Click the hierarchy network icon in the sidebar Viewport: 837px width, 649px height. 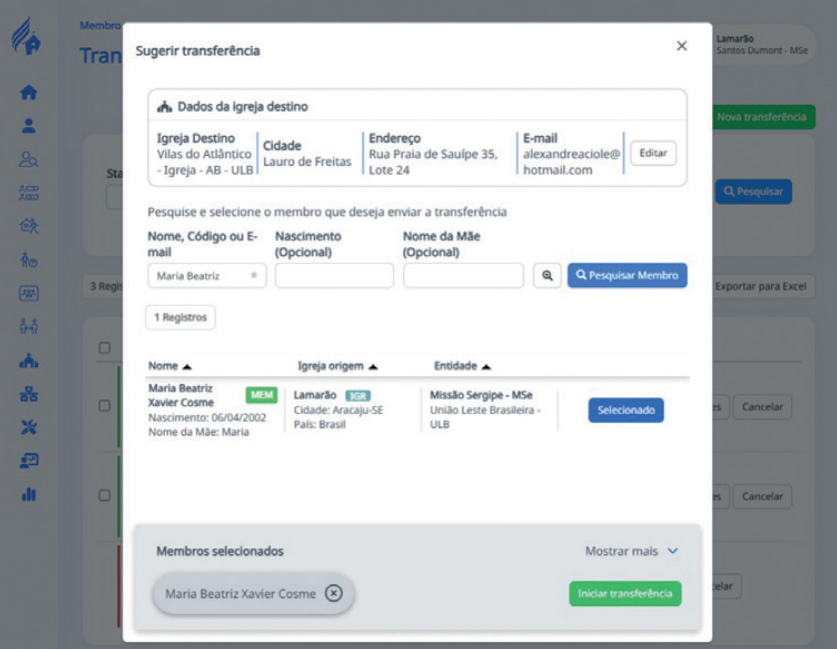[29, 394]
